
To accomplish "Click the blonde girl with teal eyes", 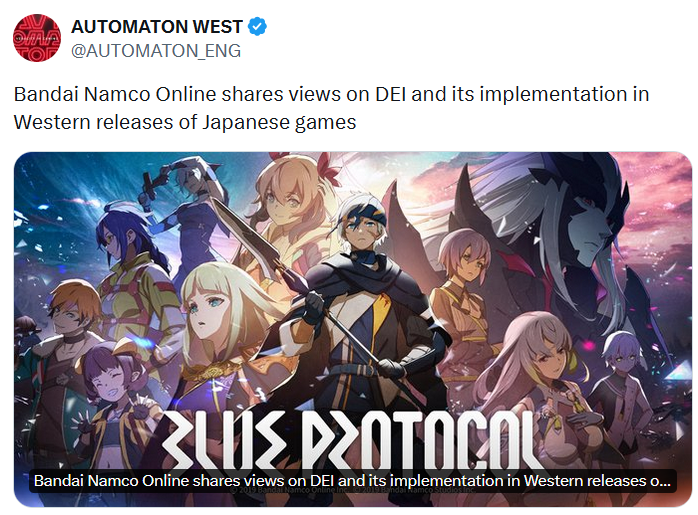I will 218,320.
